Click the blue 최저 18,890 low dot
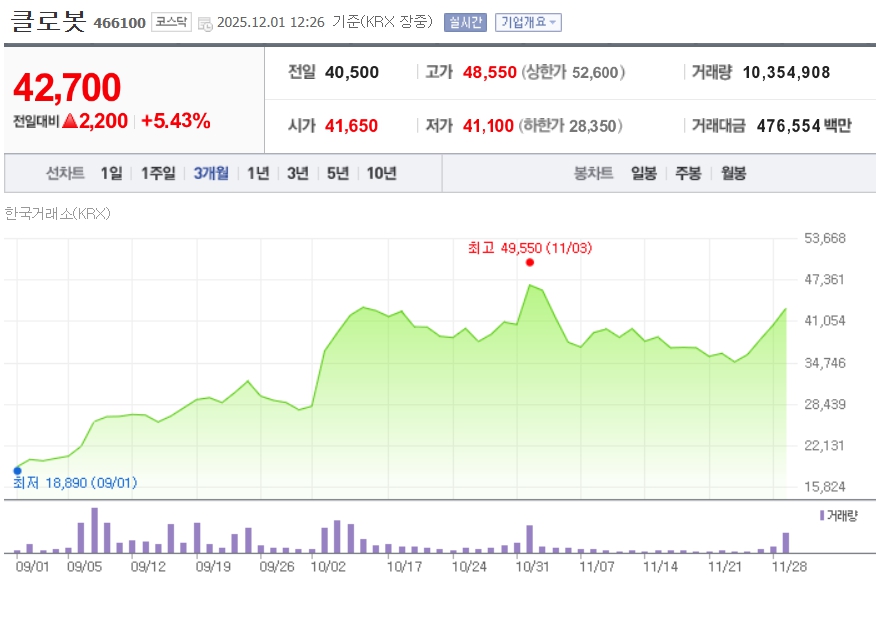Image resolution: width=876 pixels, height=639 pixels. [17, 470]
